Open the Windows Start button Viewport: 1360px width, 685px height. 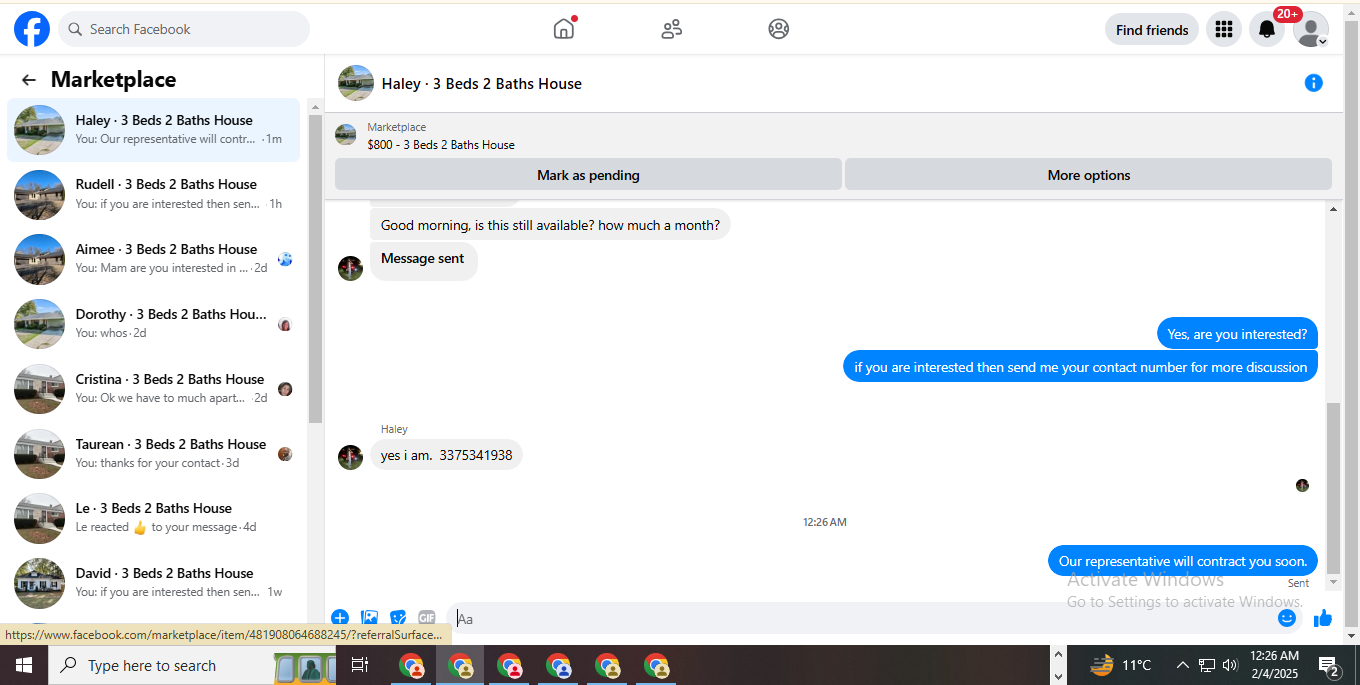point(23,665)
